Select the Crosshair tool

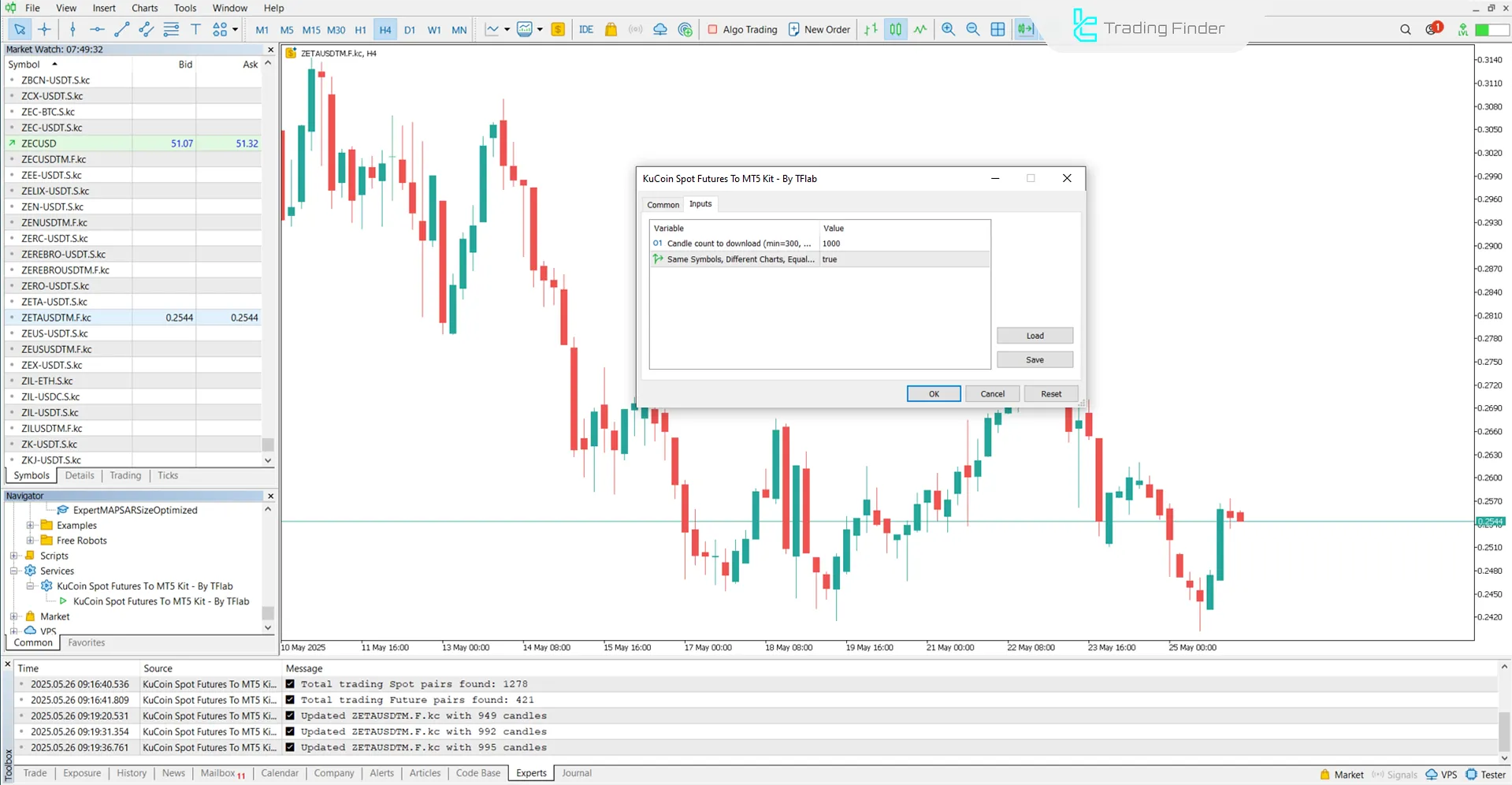pos(44,29)
